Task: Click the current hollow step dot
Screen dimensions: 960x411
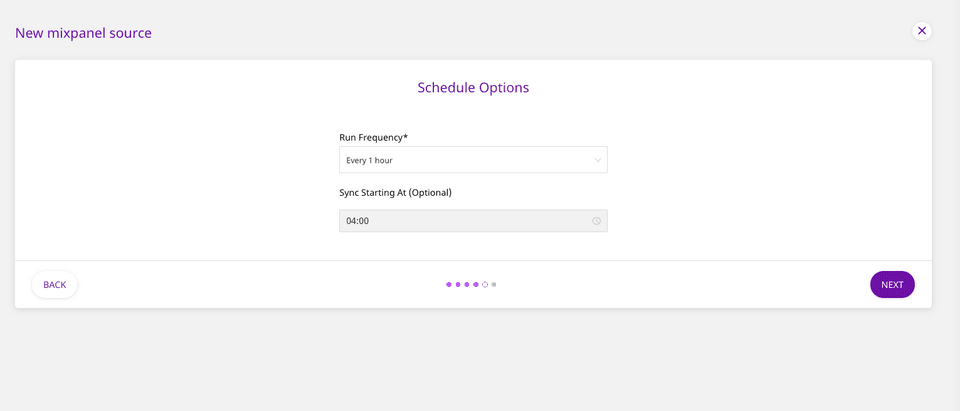Action: click(x=485, y=285)
